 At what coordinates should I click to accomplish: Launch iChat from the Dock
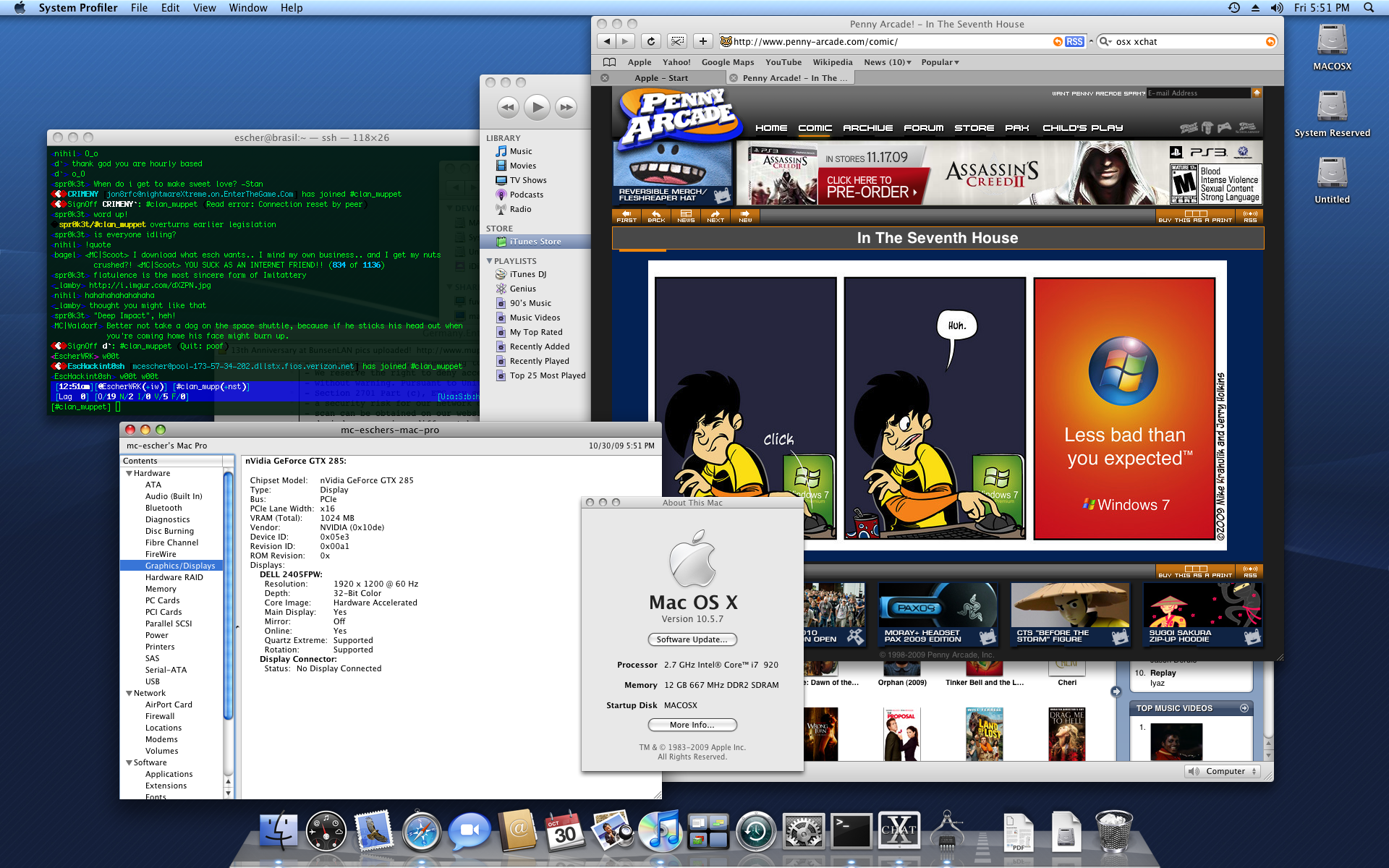(x=470, y=831)
